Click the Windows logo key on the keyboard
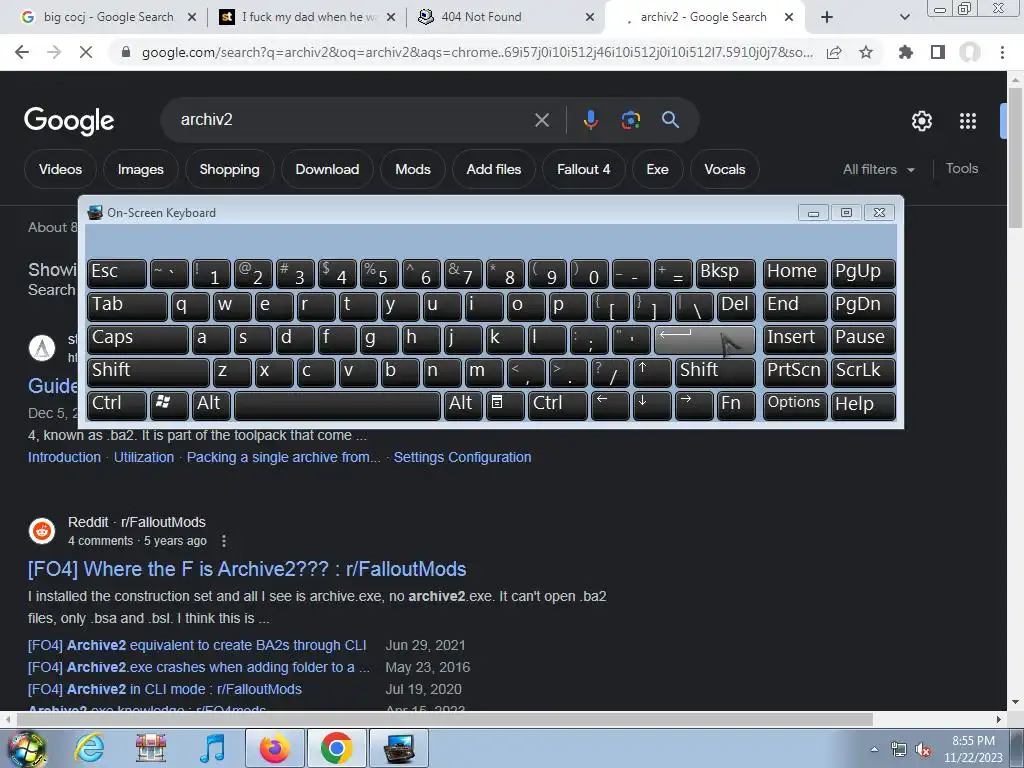The width and height of the screenshot is (1024, 768). (168, 404)
